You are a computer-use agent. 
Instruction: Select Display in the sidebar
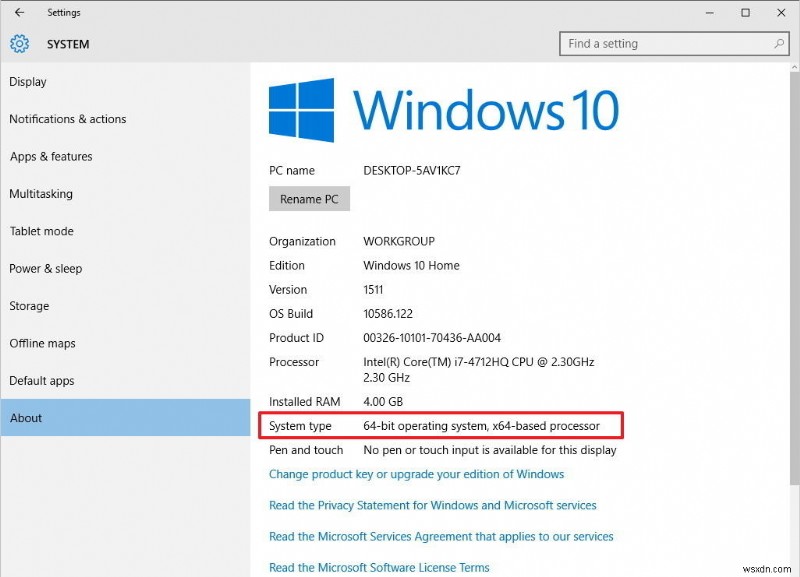point(28,81)
